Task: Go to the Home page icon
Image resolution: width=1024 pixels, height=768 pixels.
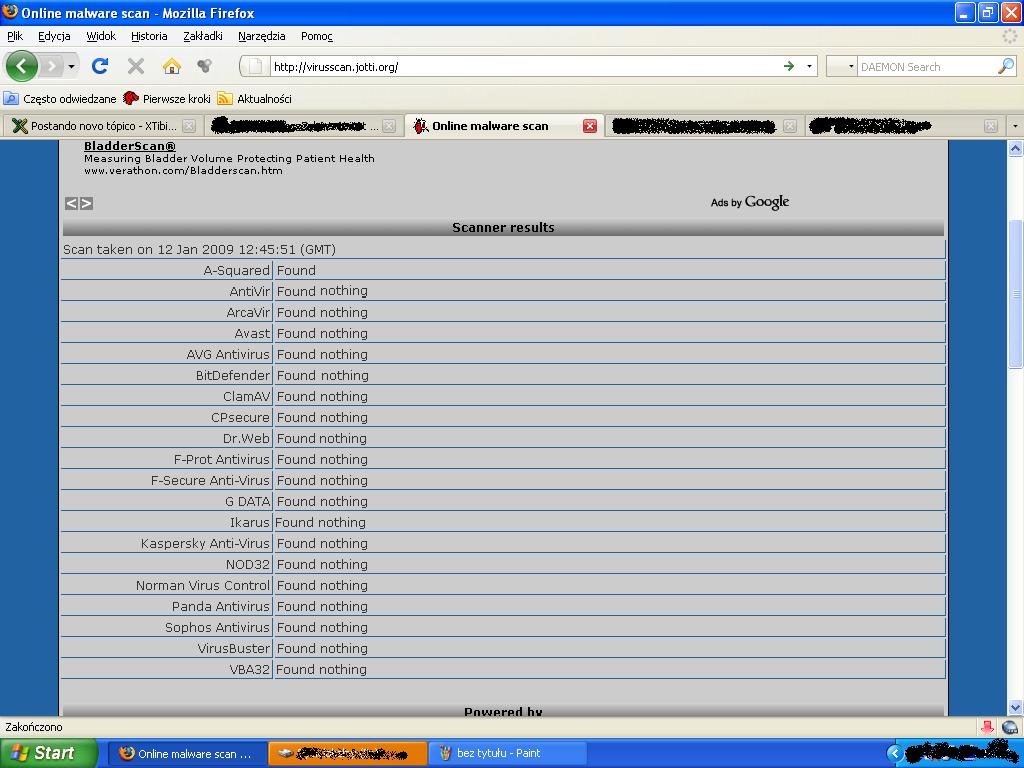Action: click(171, 66)
